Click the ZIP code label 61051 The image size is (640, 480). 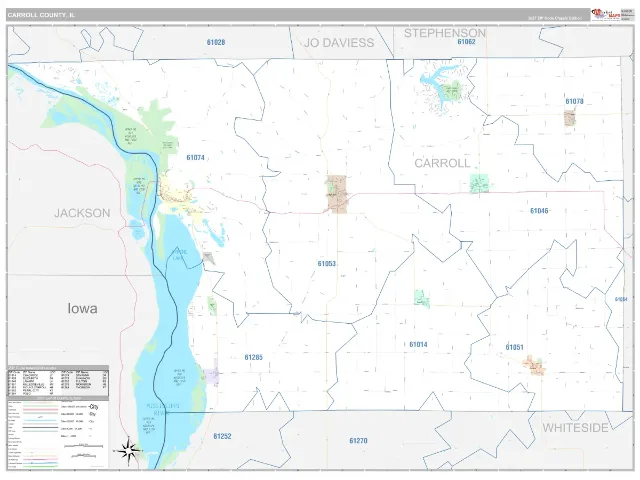click(x=514, y=347)
